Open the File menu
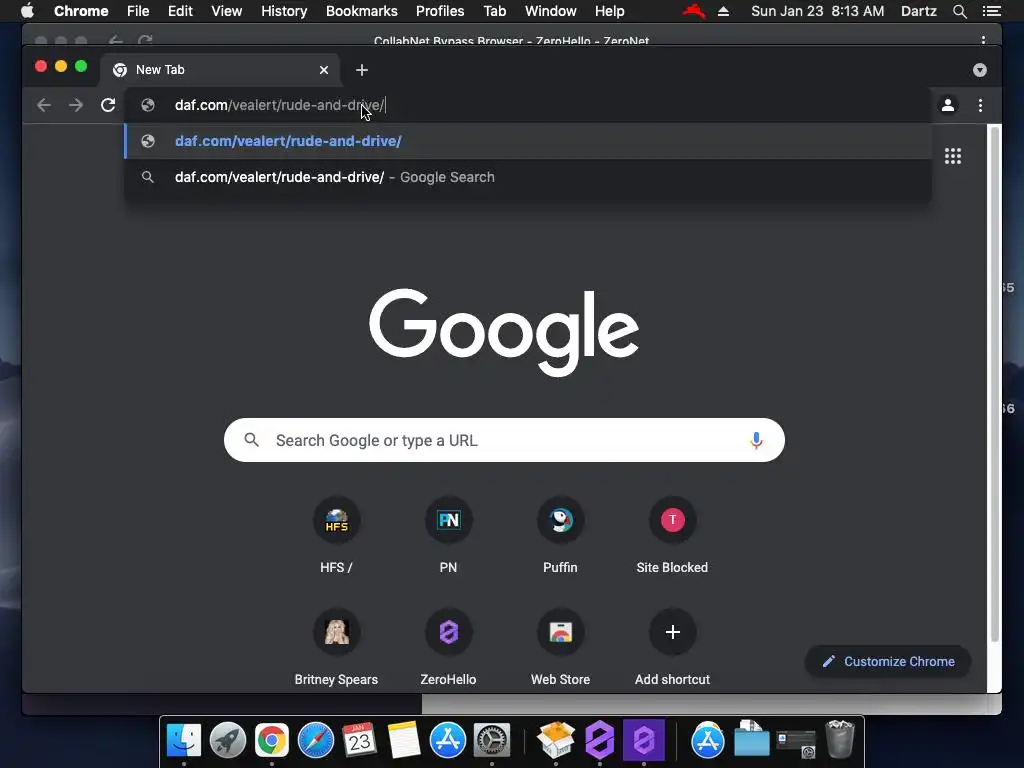The height and width of the screenshot is (768, 1024). pos(138,11)
